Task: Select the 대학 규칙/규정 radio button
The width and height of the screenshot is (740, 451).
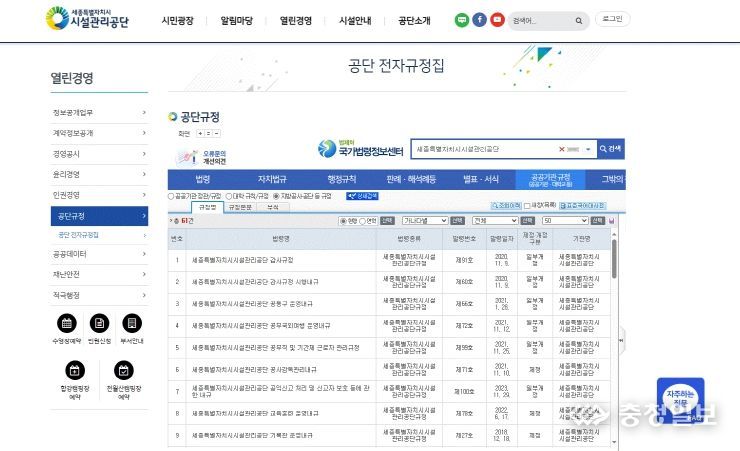Action: pyautogui.click(x=229, y=196)
